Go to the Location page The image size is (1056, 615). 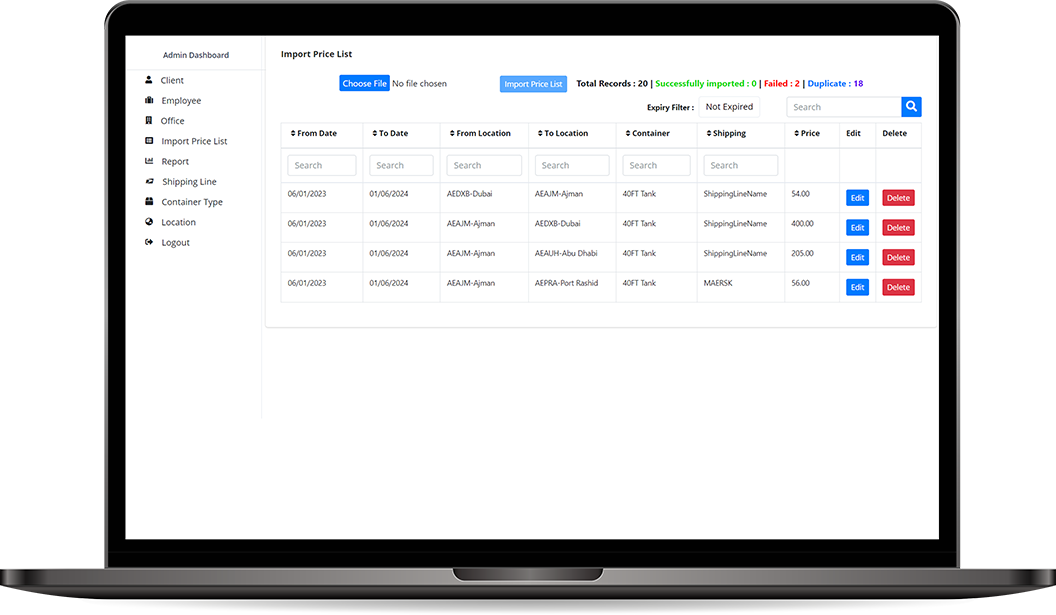click(178, 222)
